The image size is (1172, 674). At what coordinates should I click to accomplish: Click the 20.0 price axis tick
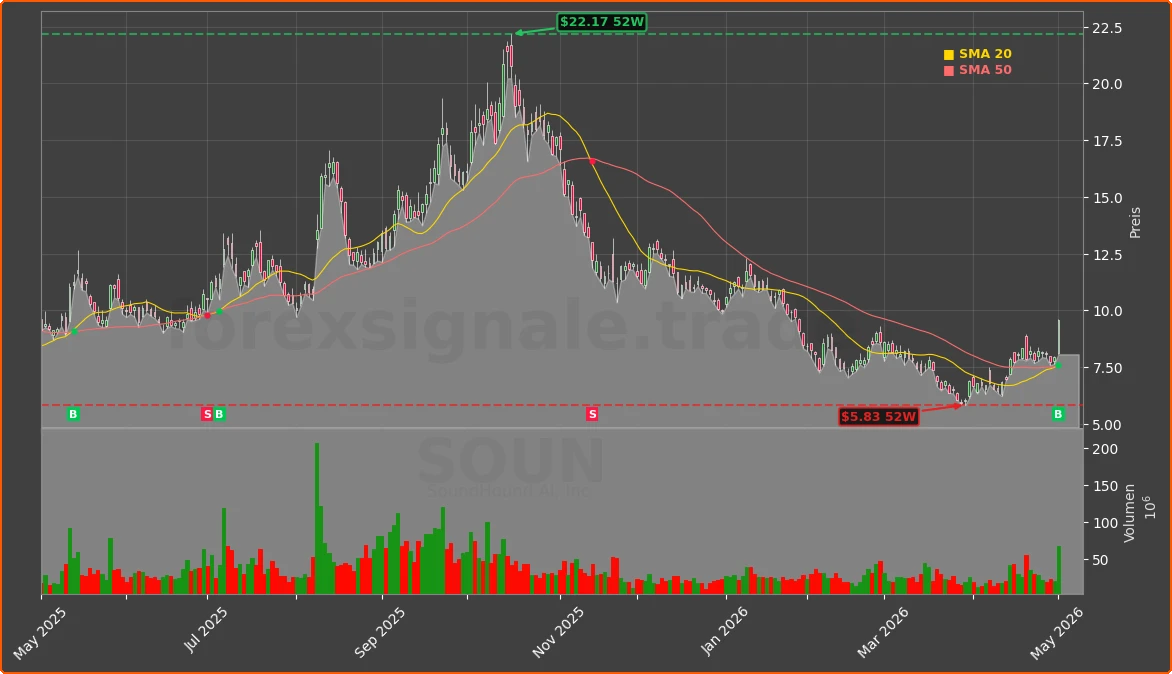point(1107,84)
